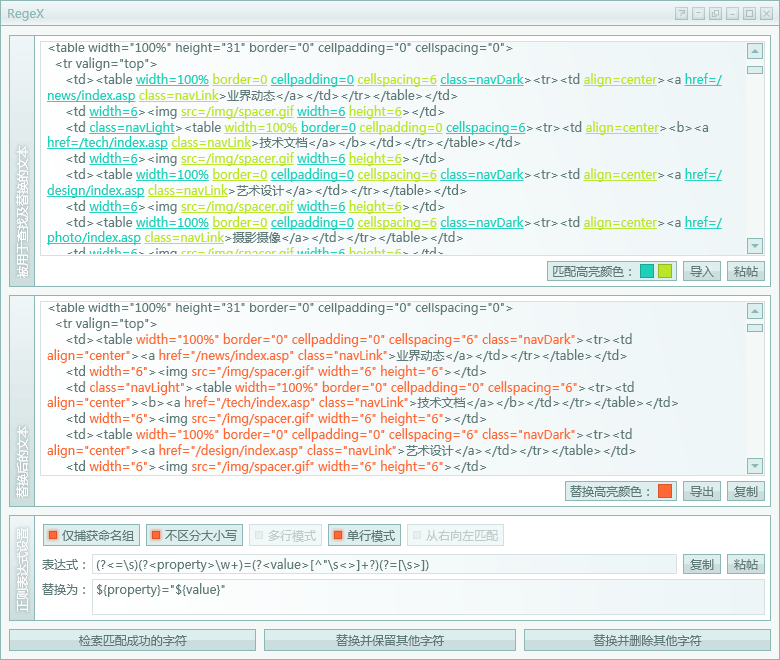The height and width of the screenshot is (660, 780).
Task: Click highlighted text photo/index.asp in source
Action: pos(94,238)
